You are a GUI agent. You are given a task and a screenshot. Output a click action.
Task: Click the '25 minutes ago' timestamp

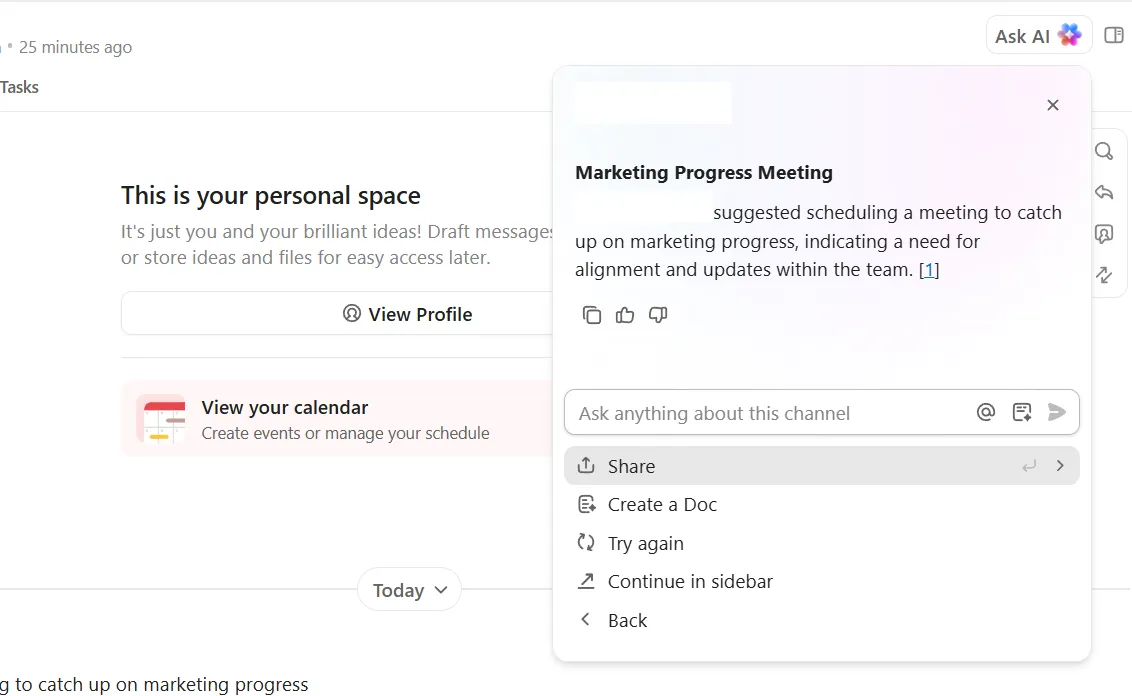(x=75, y=48)
